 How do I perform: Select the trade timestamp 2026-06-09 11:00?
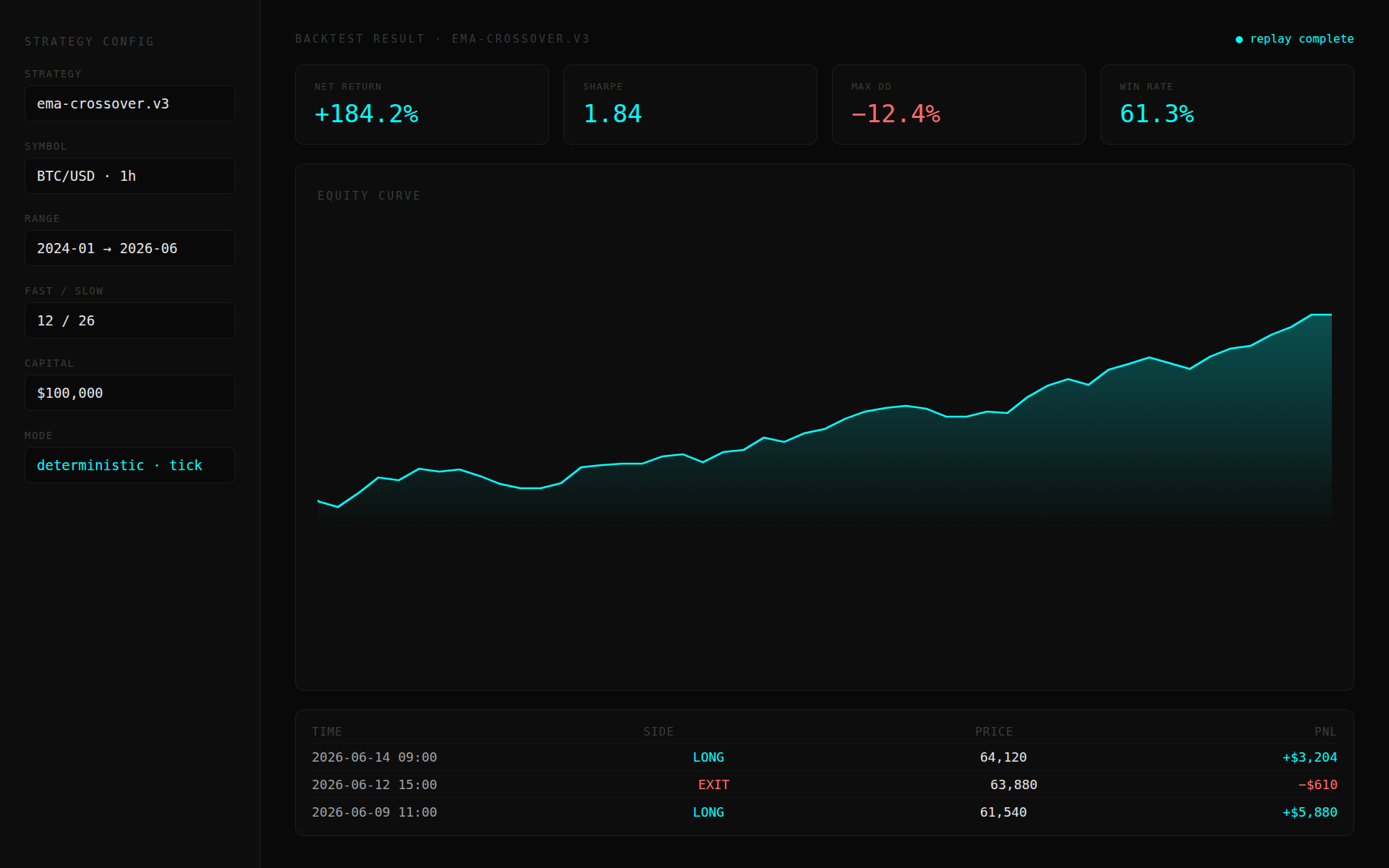[374, 812]
